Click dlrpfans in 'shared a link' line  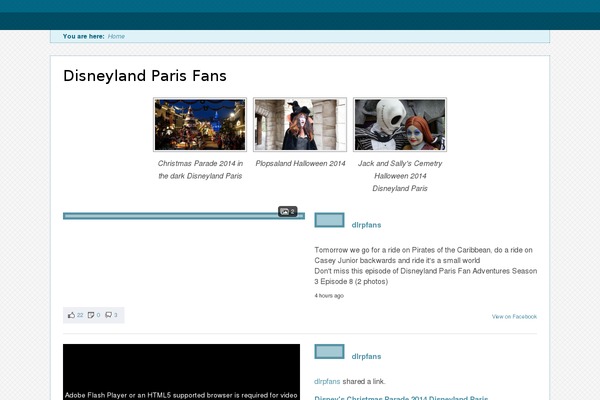click(x=327, y=381)
